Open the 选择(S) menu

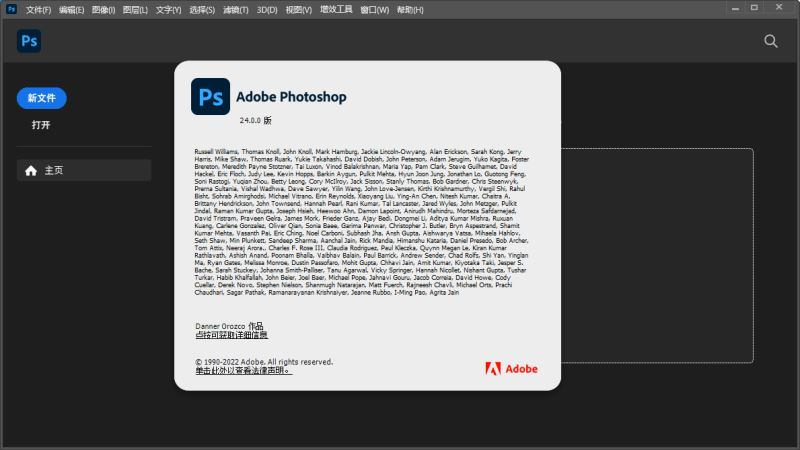tap(202, 10)
